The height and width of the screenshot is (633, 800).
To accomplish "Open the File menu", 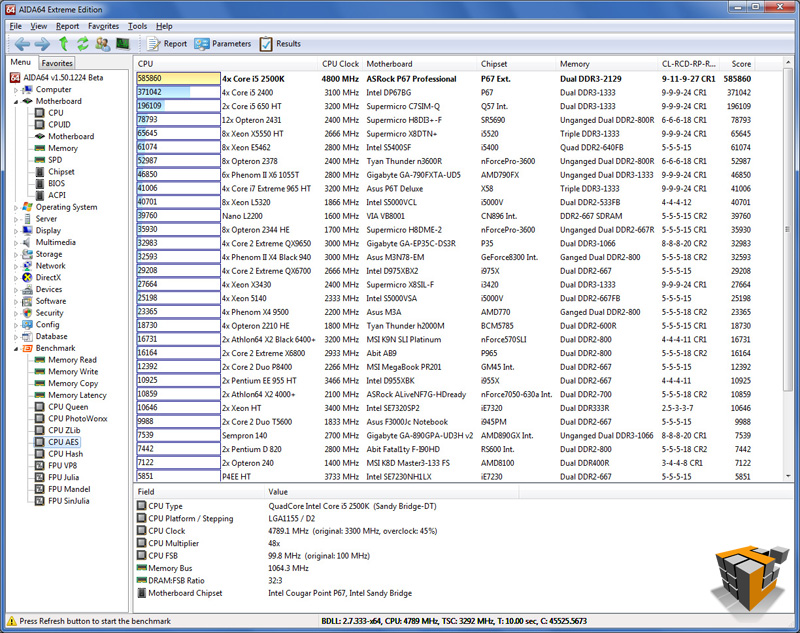I will click(16, 26).
